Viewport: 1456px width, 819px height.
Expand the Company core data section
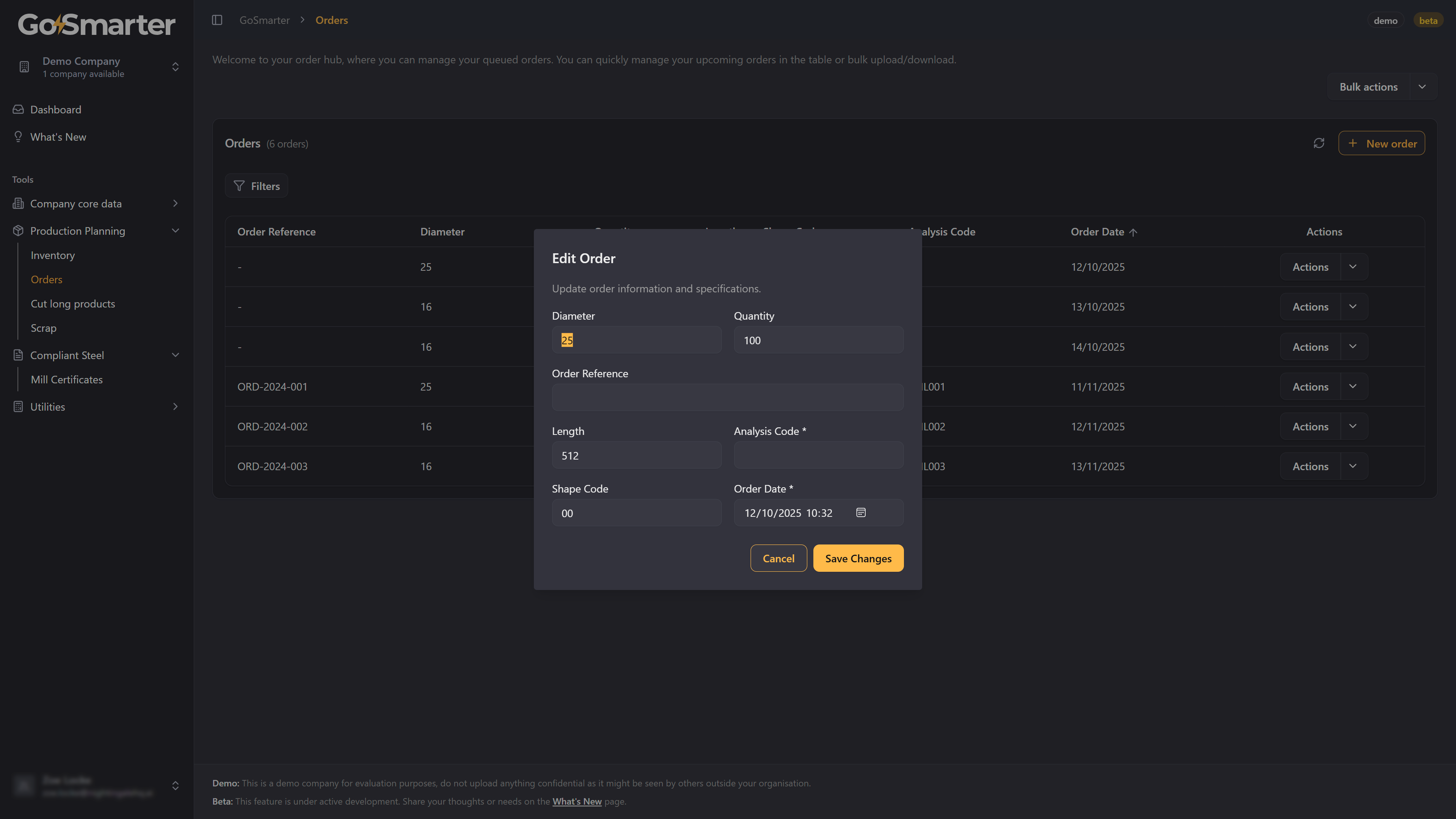(x=175, y=204)
